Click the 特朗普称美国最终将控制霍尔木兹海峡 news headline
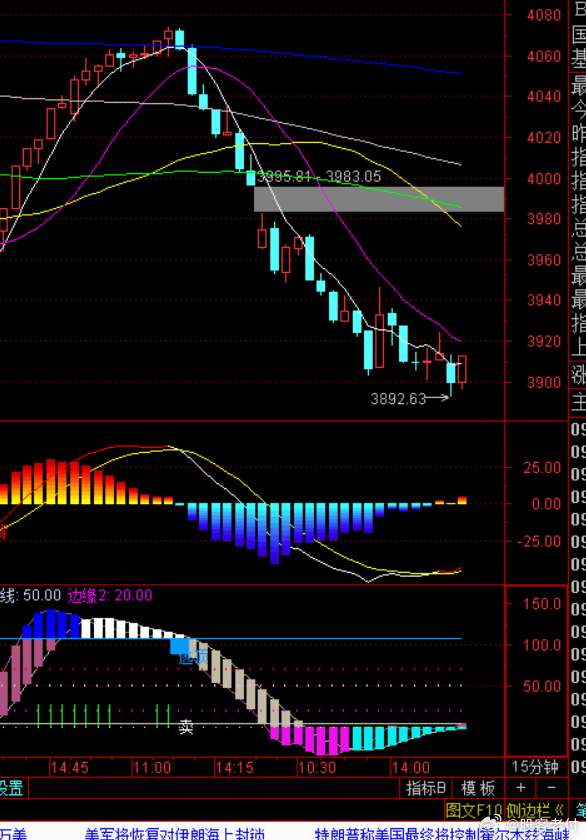 (442, 834)
